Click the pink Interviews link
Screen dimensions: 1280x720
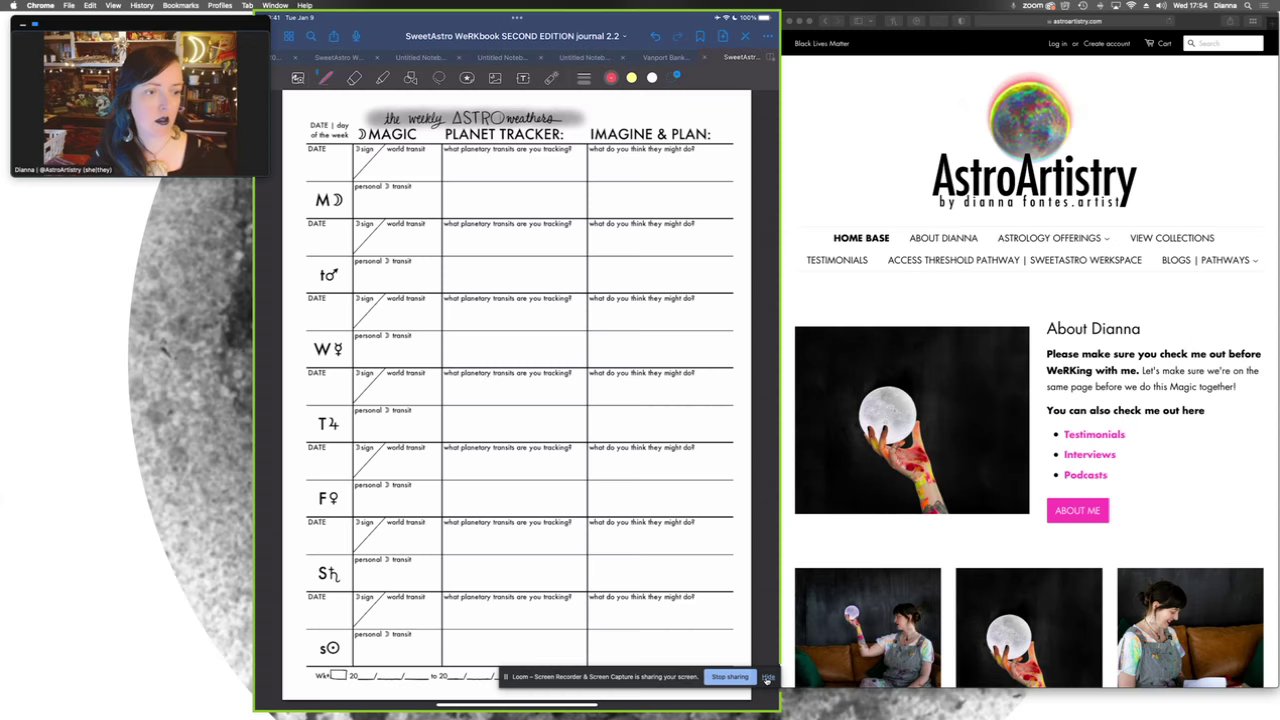pos(1089,454)
